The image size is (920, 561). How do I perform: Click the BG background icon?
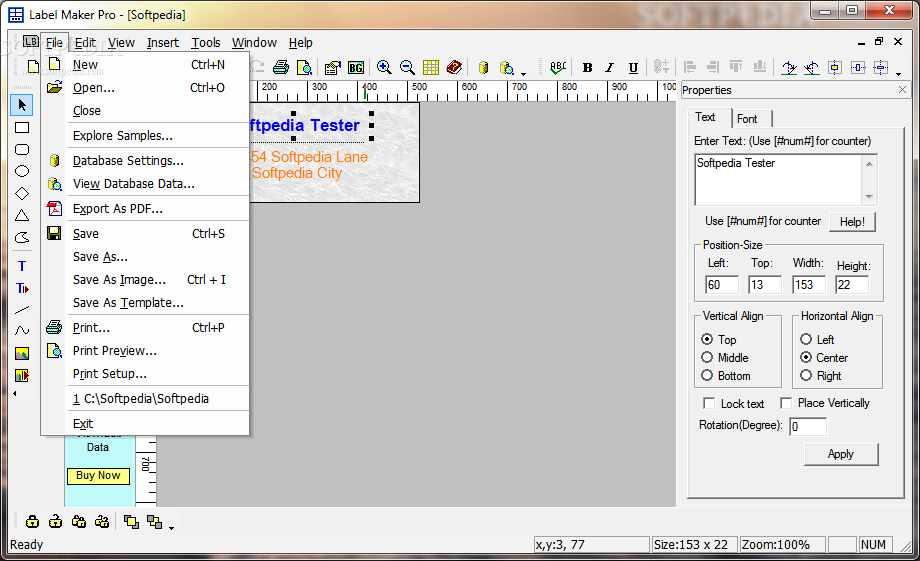[356, 67]
